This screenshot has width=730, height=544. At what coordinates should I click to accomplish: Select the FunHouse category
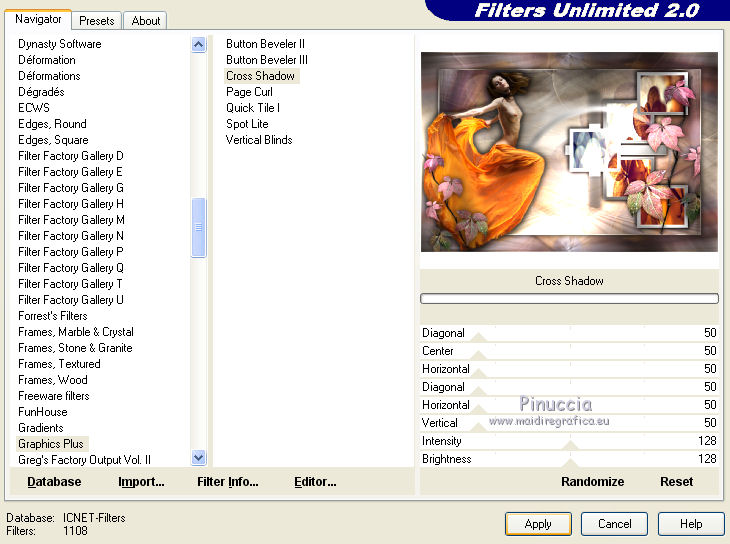pyautogui.click(x=43, y=412)
